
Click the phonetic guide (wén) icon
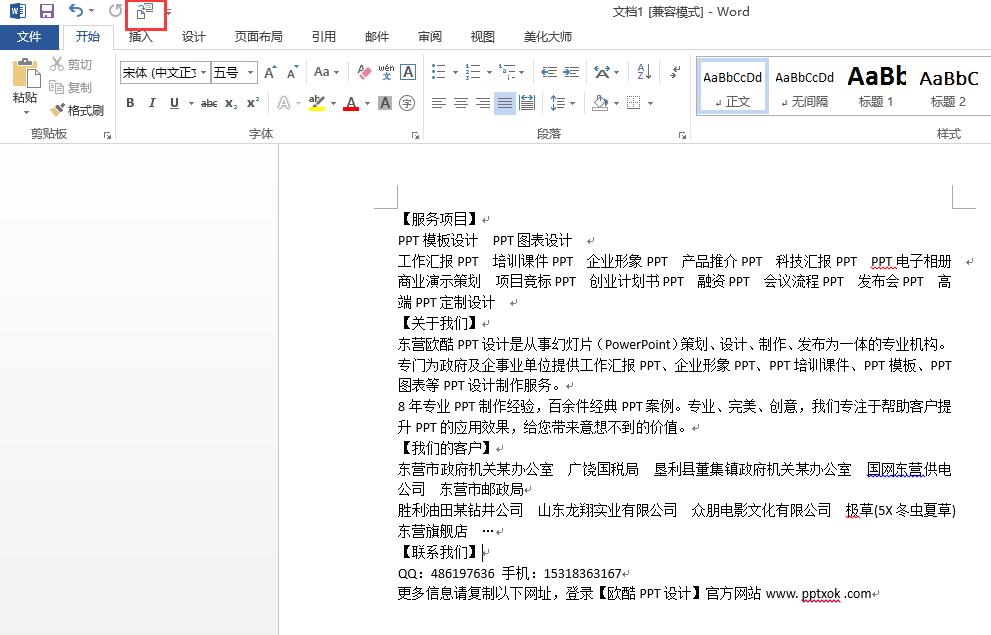coord(386,72)
